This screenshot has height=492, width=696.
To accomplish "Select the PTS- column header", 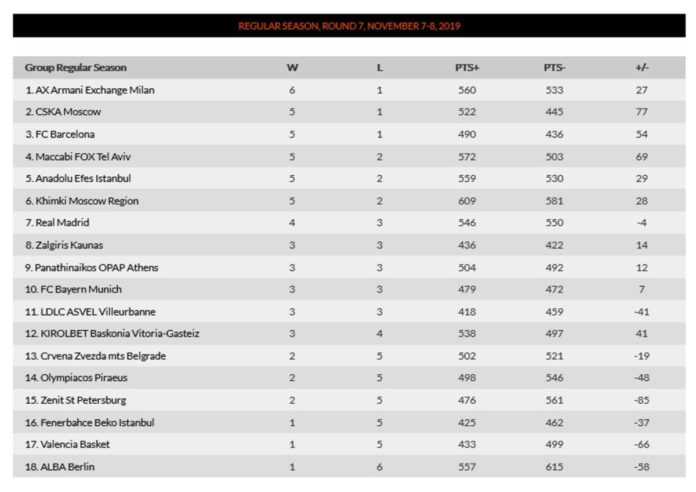I will click(x=555, y=68).
